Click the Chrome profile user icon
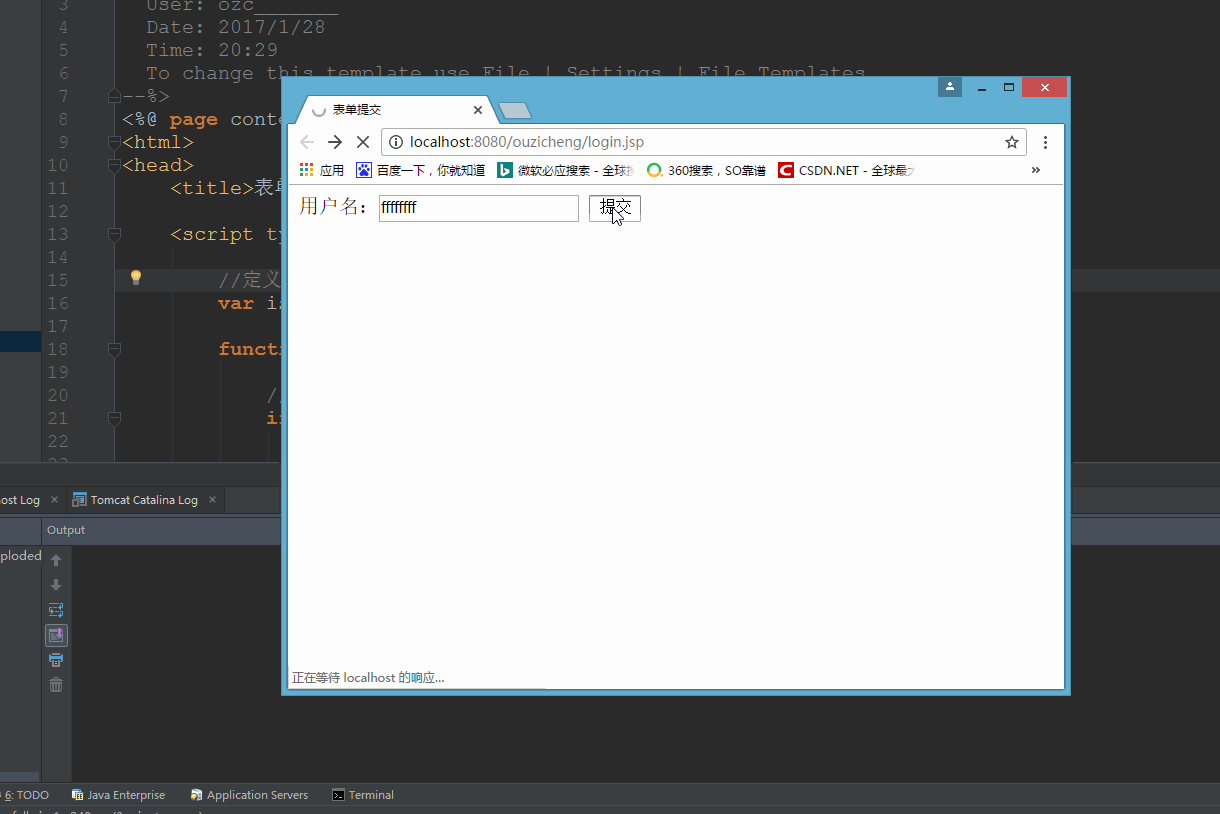Image resolution: width=1220 pixels, height=814 pixels. point(950,87)
